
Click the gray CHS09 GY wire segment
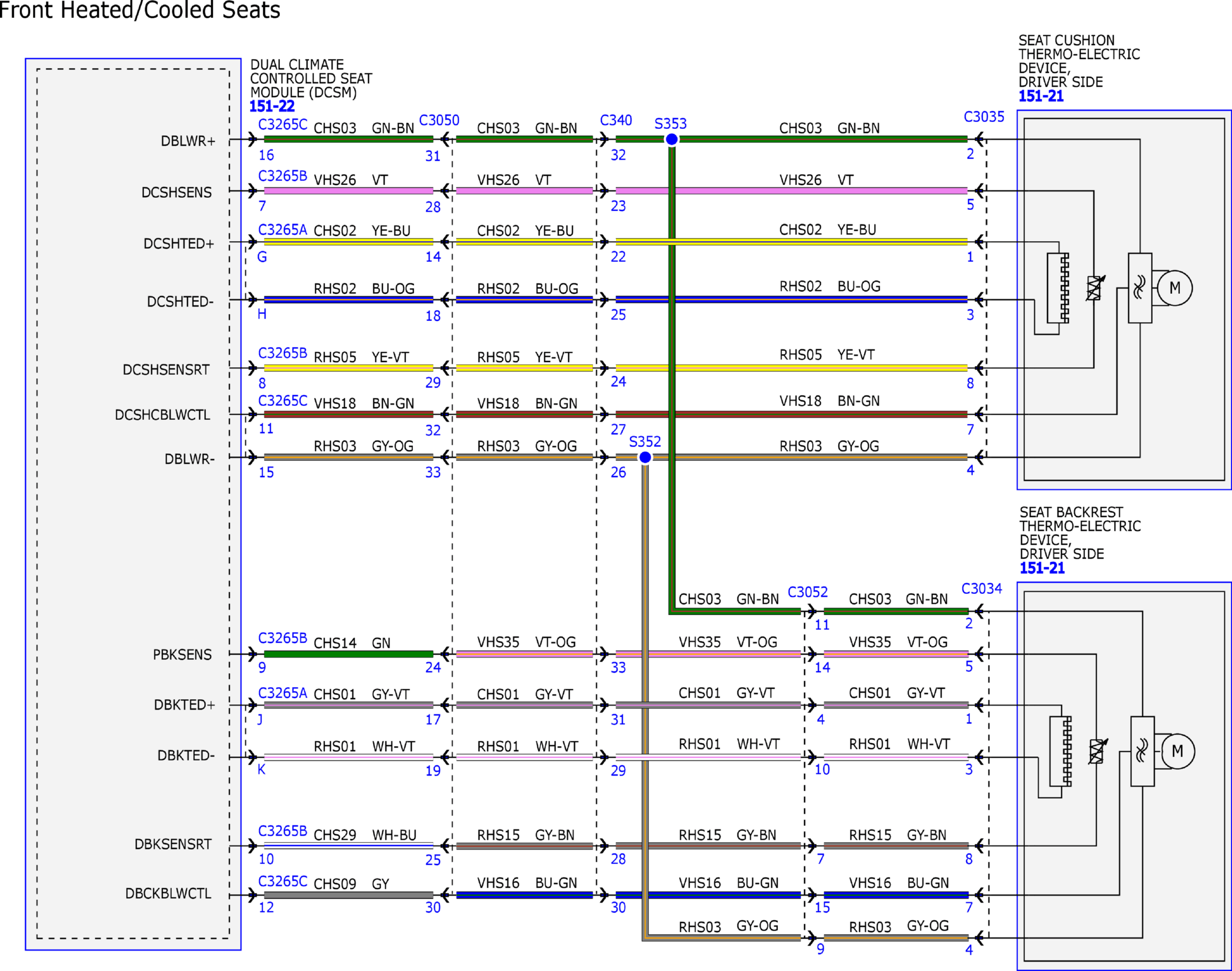[x=348, y=895]
